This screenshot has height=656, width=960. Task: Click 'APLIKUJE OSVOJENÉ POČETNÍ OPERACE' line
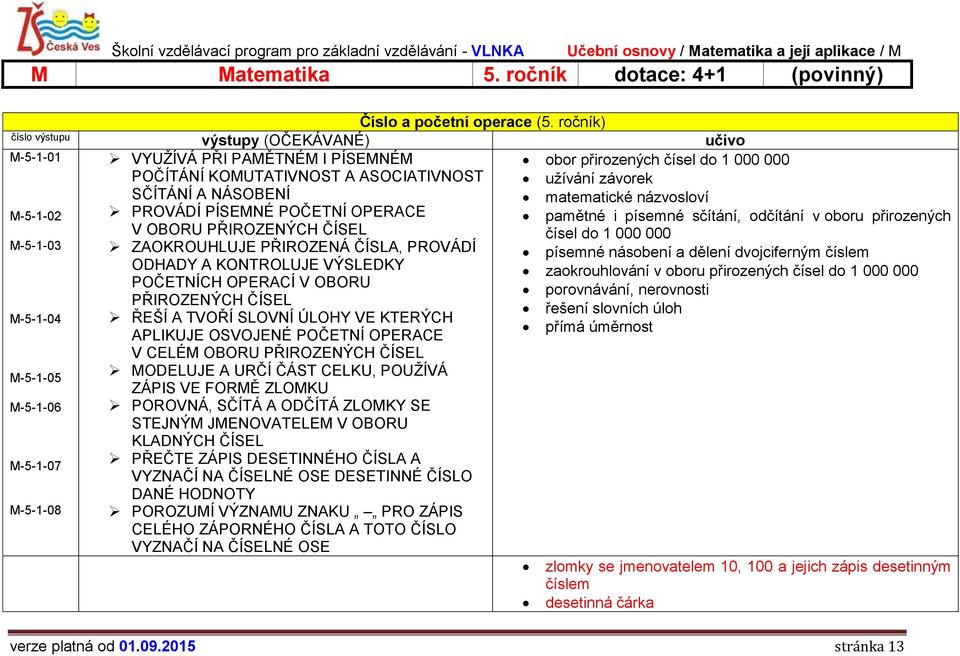tap(287, 335)
